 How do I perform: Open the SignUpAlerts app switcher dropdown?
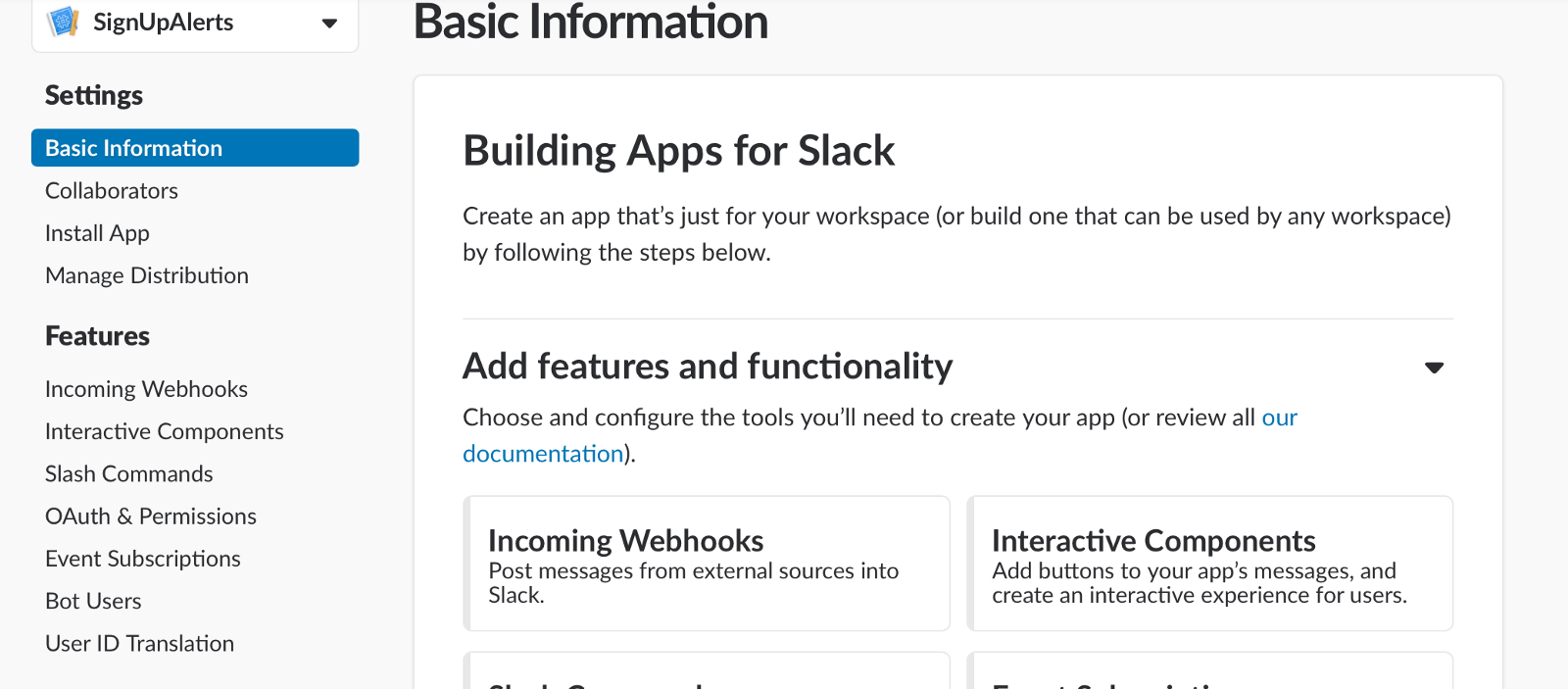[x=329, y=23]
